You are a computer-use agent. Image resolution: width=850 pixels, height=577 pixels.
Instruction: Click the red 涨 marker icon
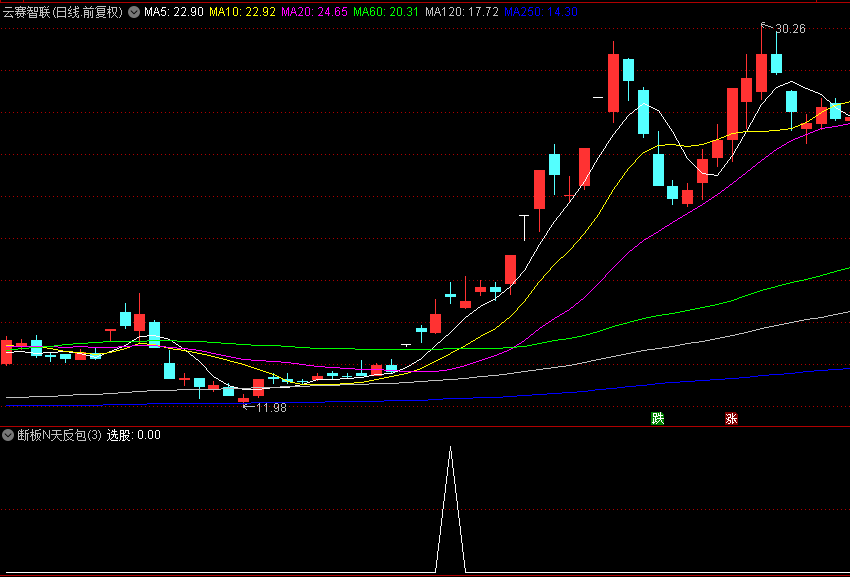point(731,418)
